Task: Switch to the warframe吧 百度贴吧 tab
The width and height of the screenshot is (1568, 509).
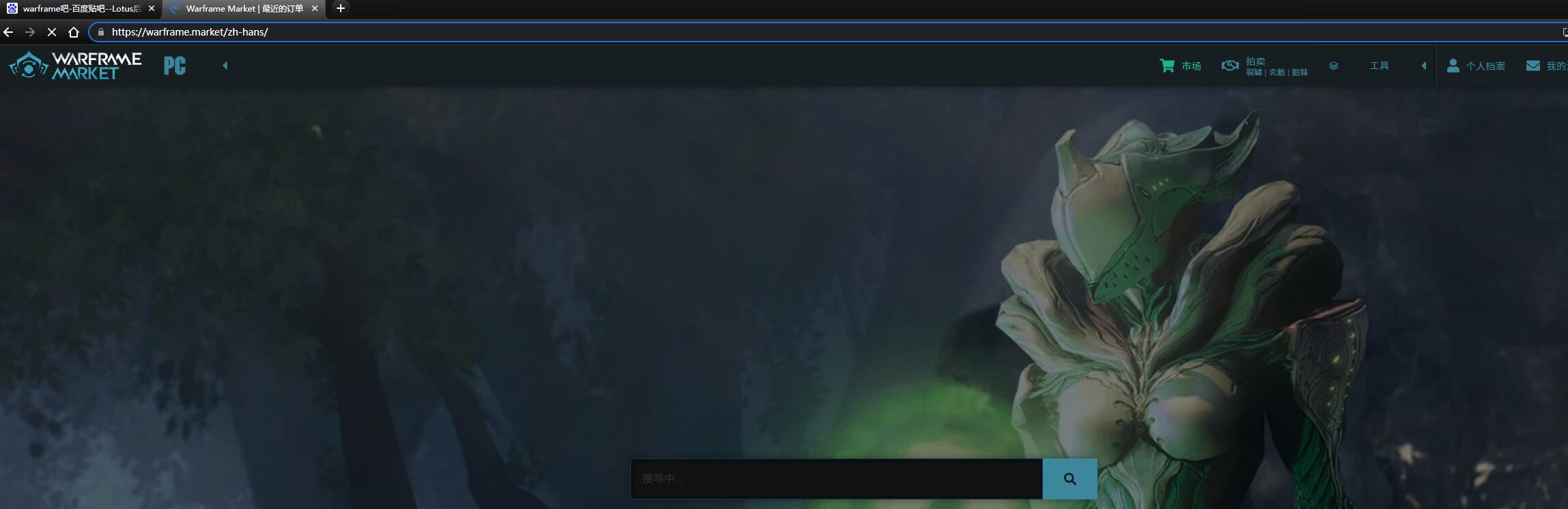Action: 81,9
